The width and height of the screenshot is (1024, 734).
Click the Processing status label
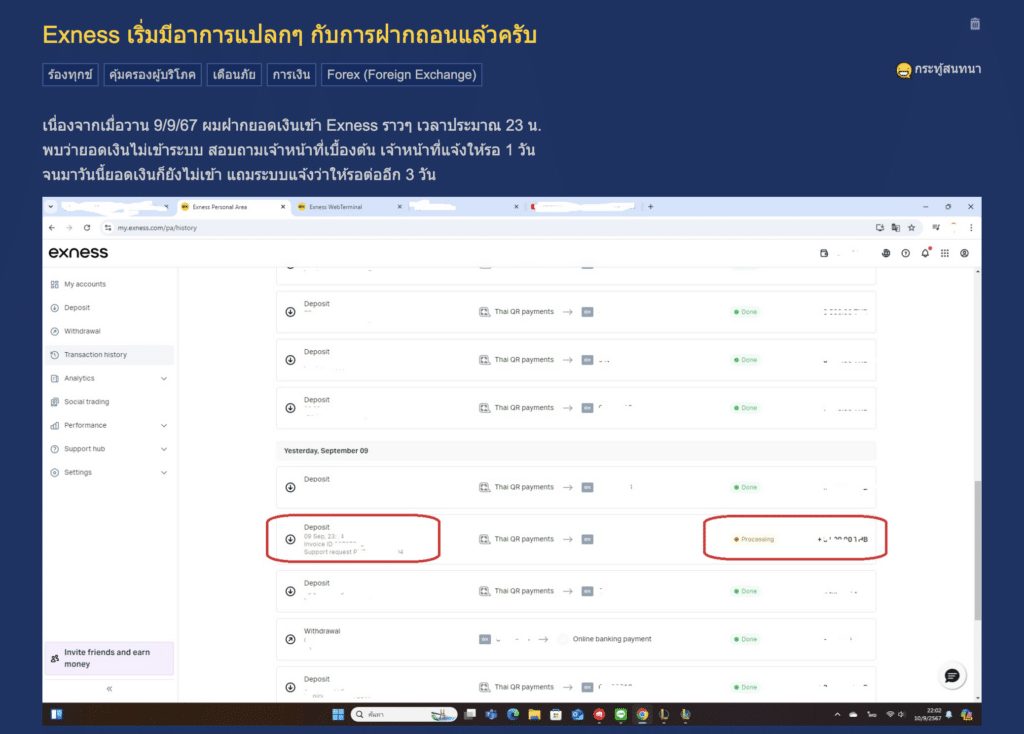tap(754, 539)
